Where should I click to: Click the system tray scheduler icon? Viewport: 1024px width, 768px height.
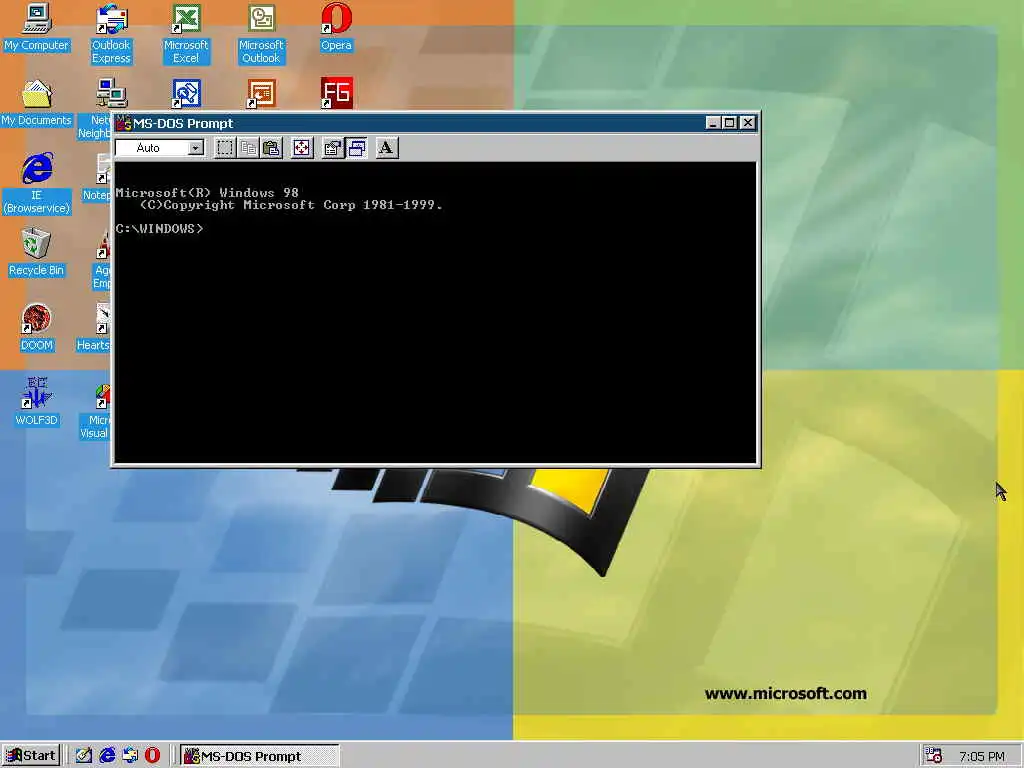point(934,756)
